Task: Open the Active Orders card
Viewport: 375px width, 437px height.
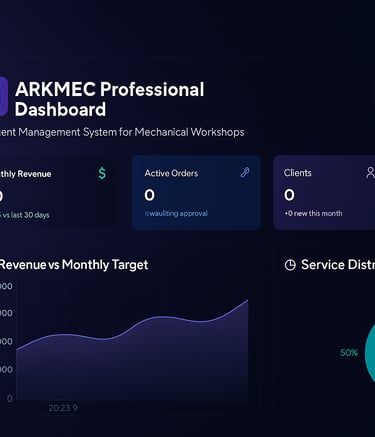Action: [x=196, y=192]
